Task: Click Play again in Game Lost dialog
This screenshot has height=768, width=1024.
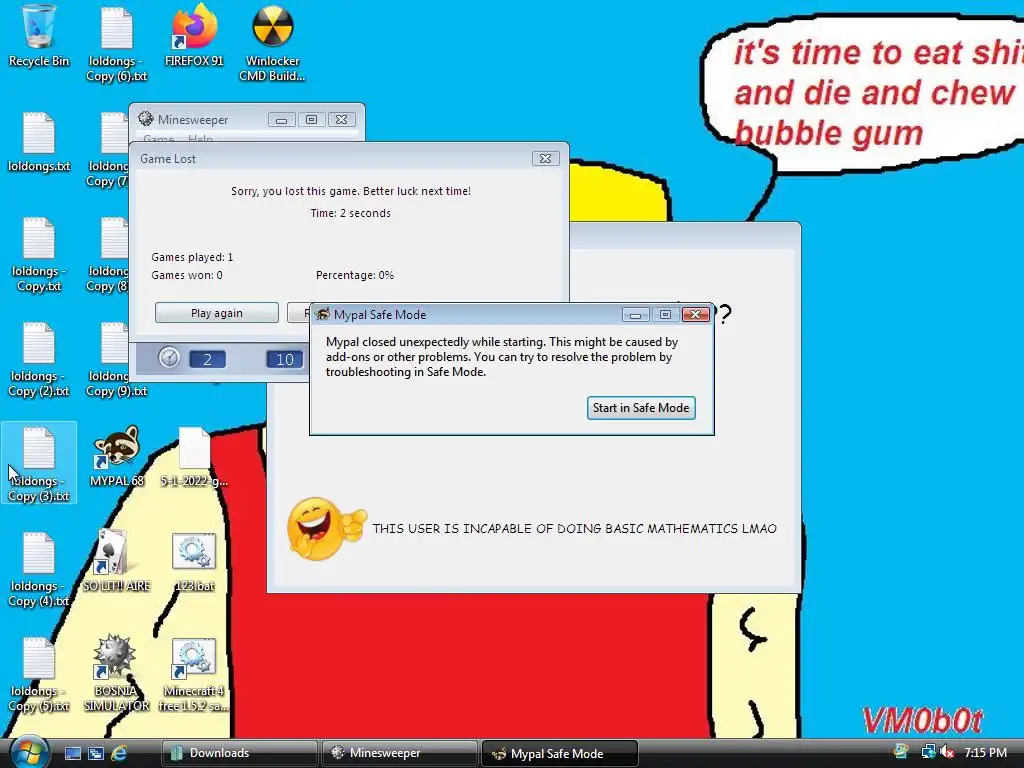Action: tap(217, 313)
